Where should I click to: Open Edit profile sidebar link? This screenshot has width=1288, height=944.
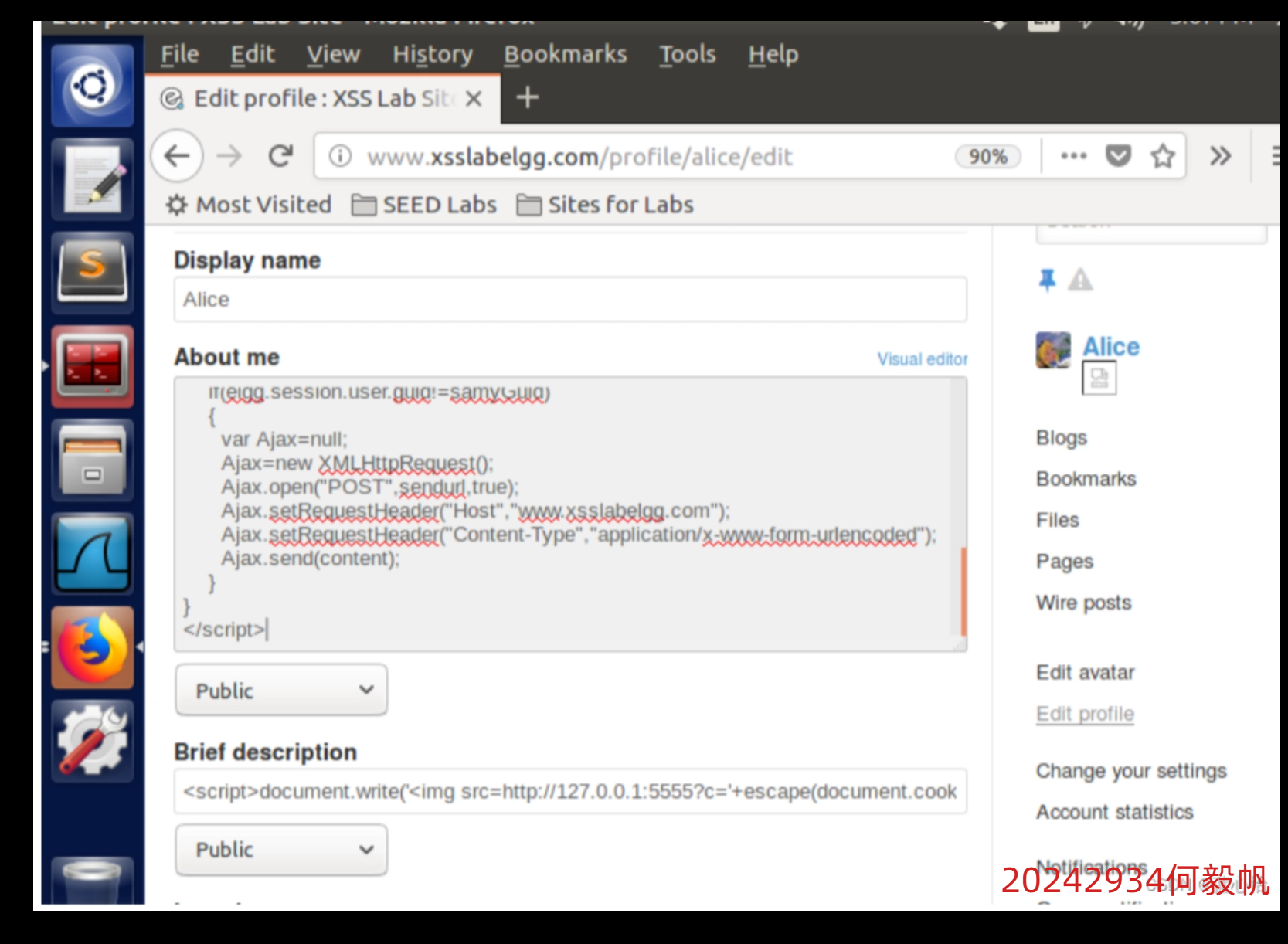1086,714
